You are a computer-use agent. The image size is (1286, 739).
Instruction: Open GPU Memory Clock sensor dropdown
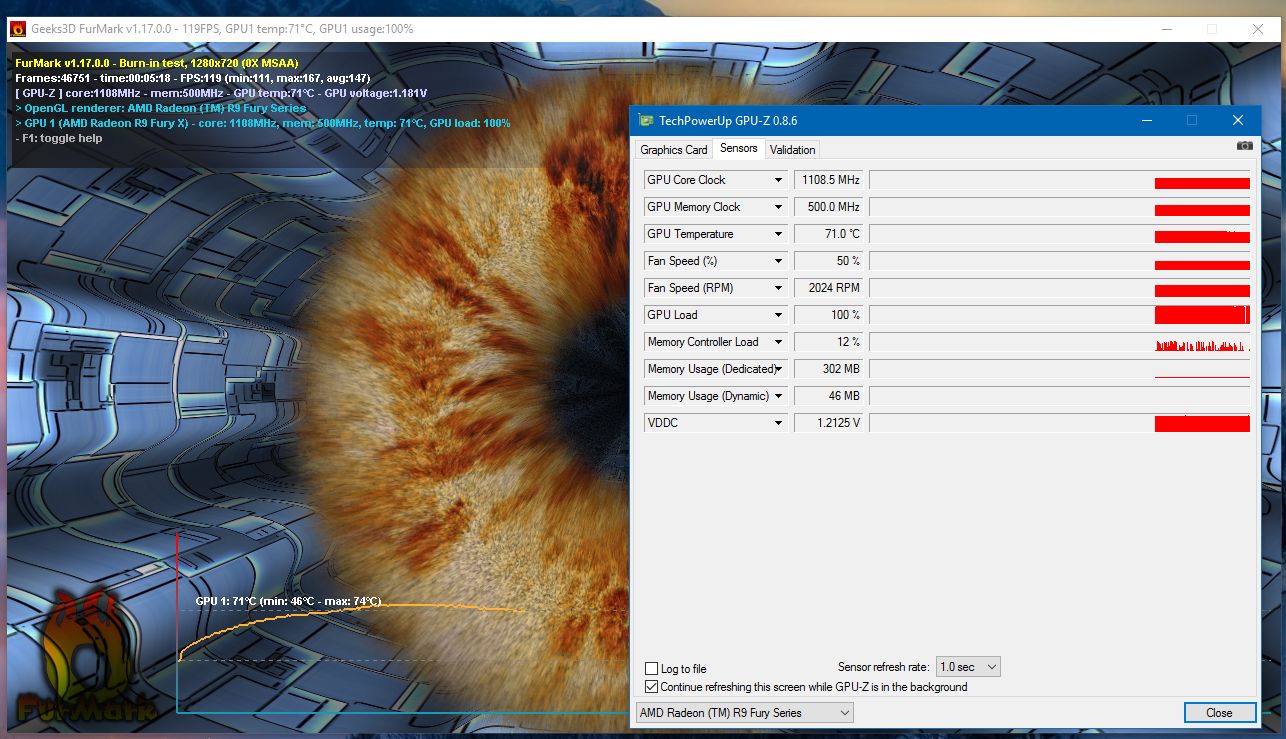[778, 207]
